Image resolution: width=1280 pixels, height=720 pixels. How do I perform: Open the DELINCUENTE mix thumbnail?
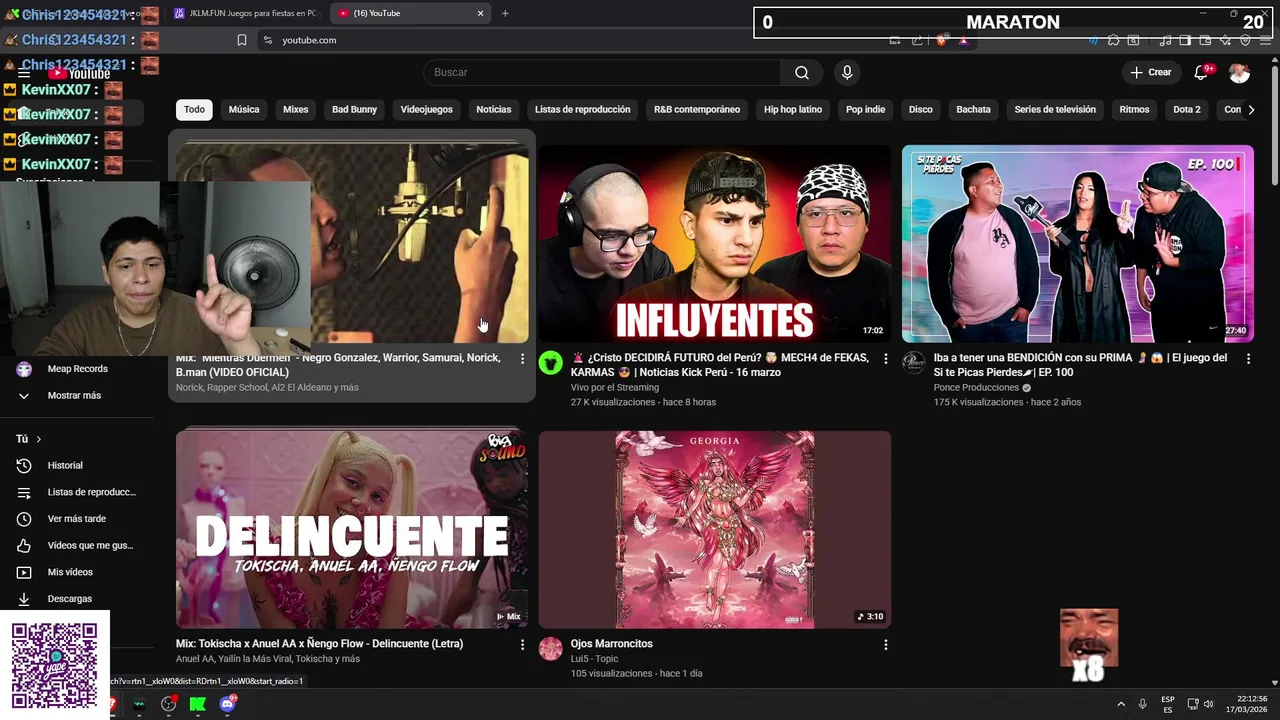point(352,529)
